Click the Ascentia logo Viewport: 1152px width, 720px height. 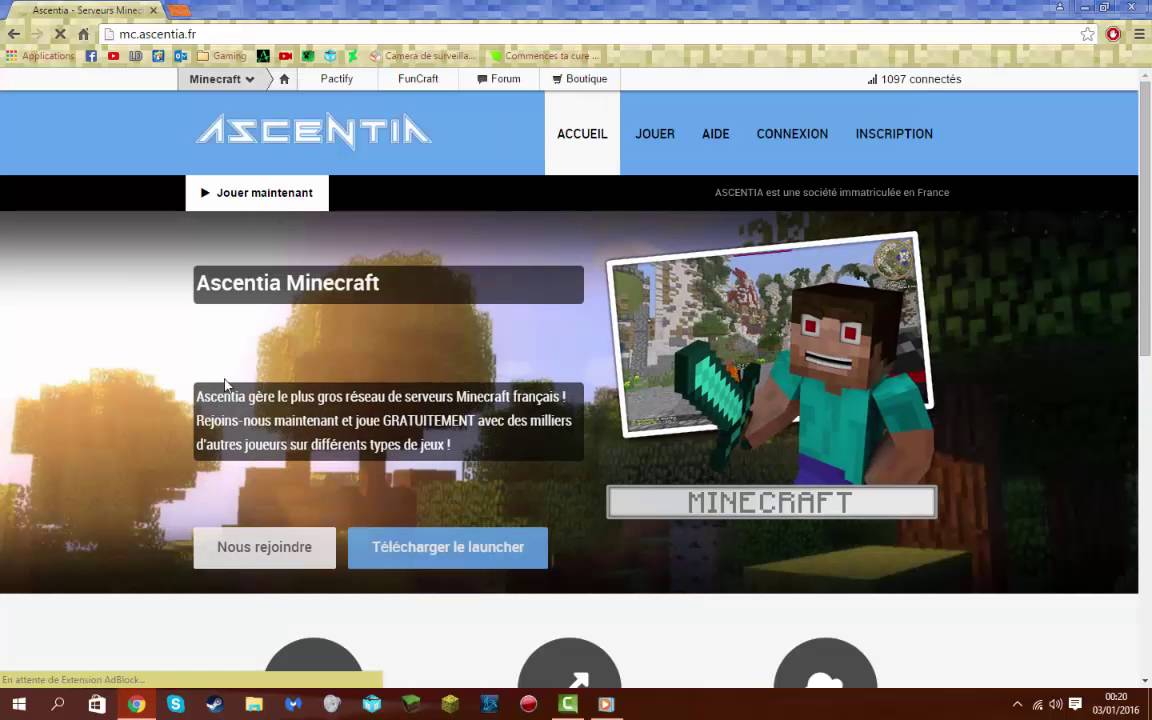pos(313,132)
